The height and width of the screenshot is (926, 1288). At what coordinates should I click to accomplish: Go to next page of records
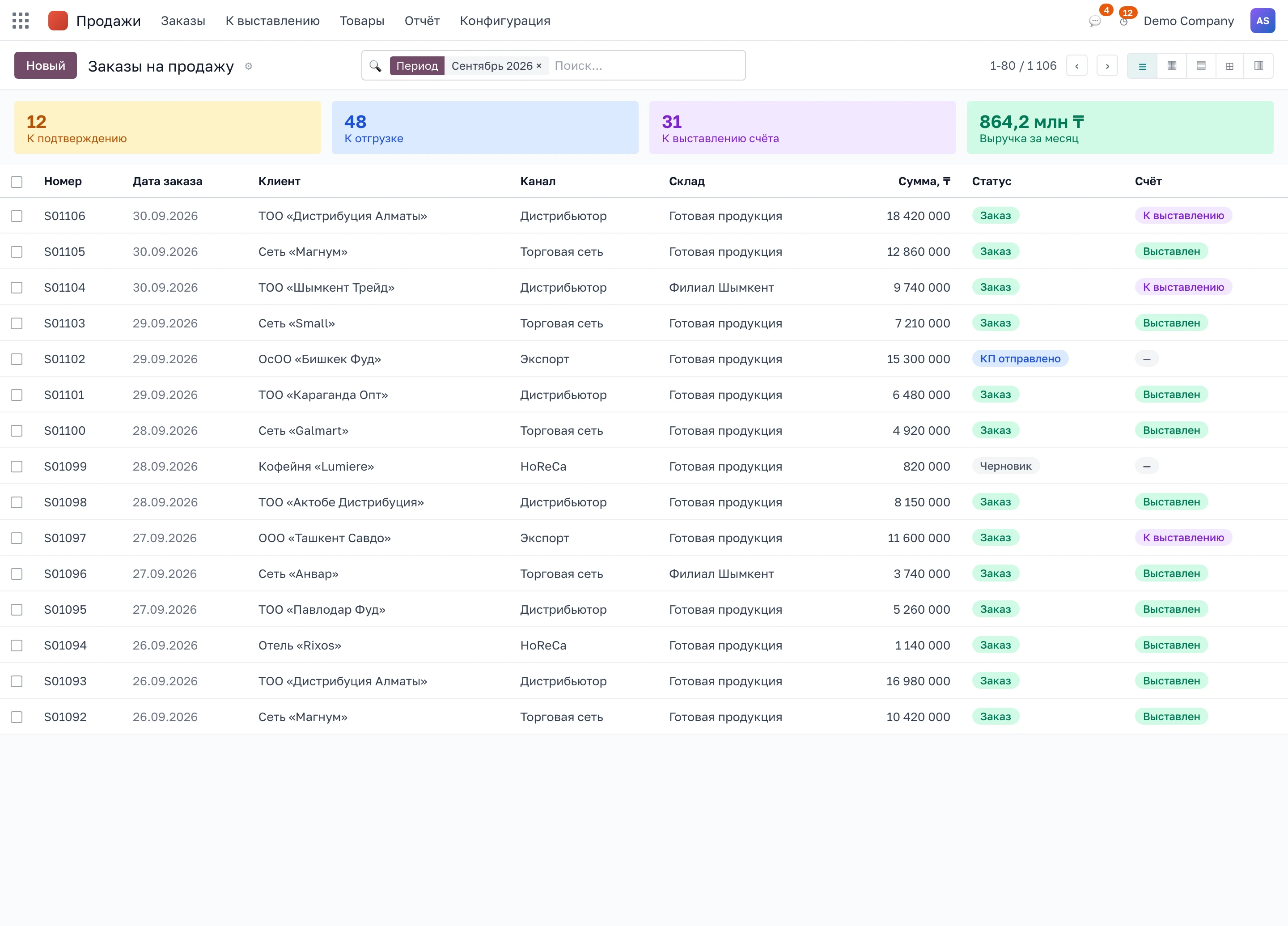1107,66
